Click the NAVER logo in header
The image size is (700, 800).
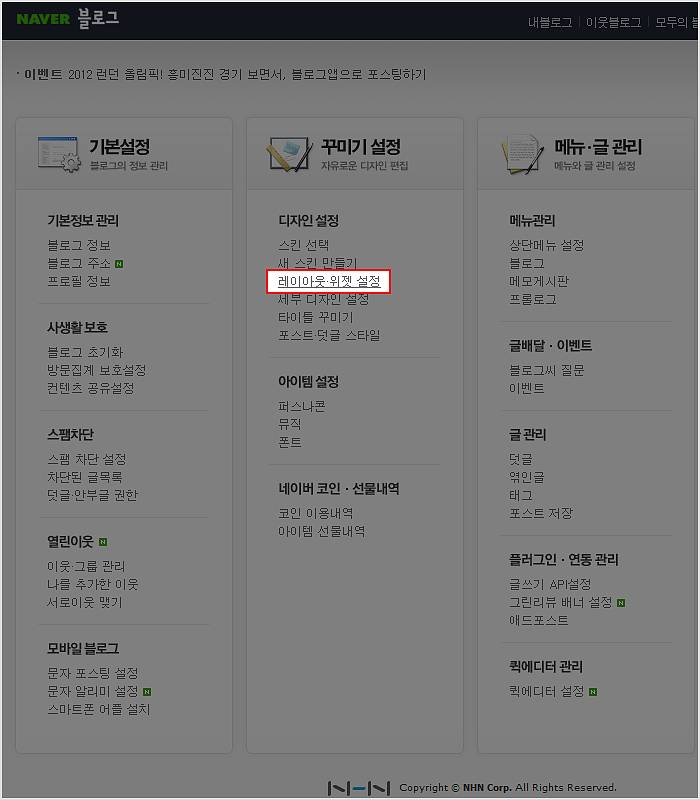coord(43,19)
